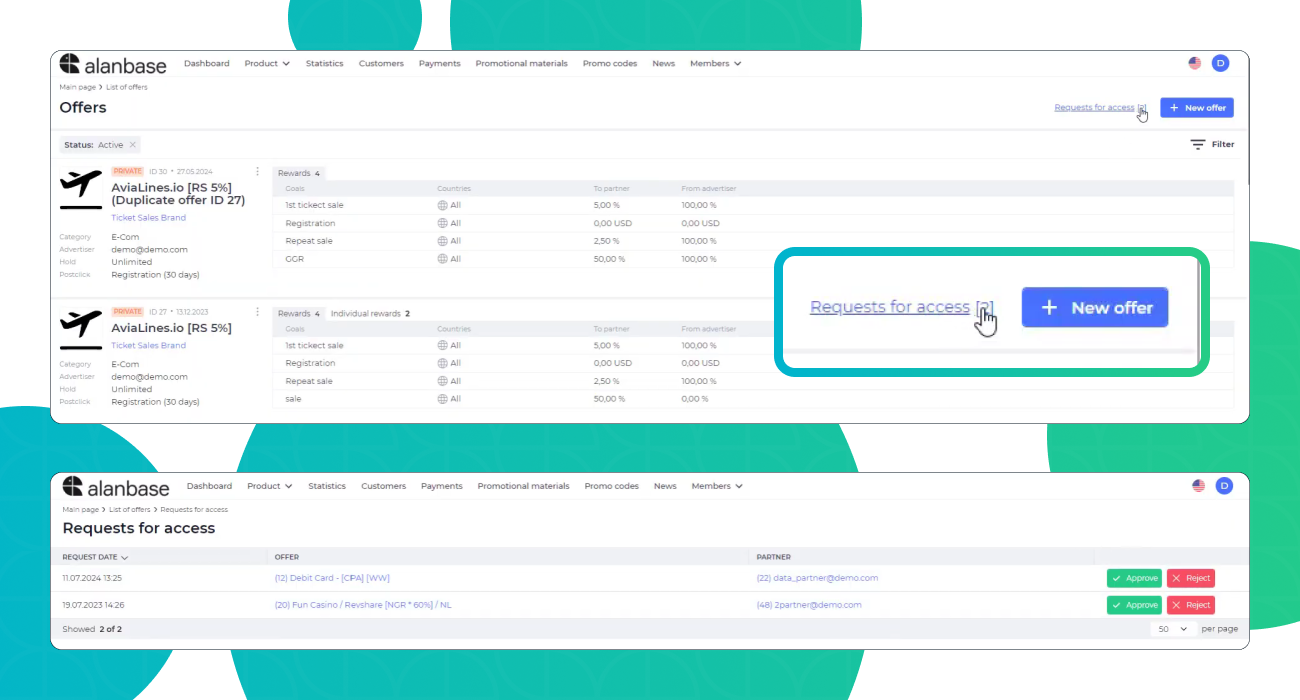
Task: Open user avatar D on Requests page
Action: (1224, 486)
